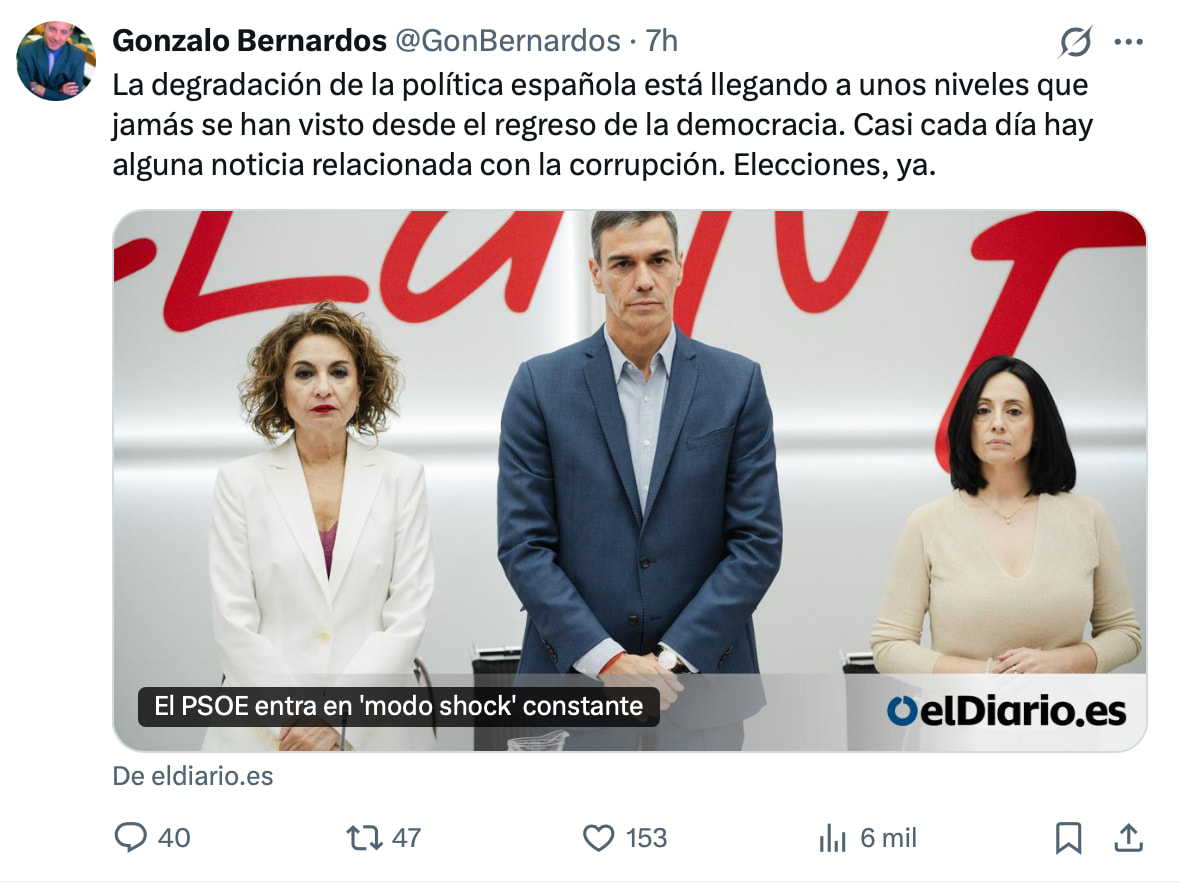Open Gonzalo Bernardos profile avatar
The image size is (1180, 886).
56,61
